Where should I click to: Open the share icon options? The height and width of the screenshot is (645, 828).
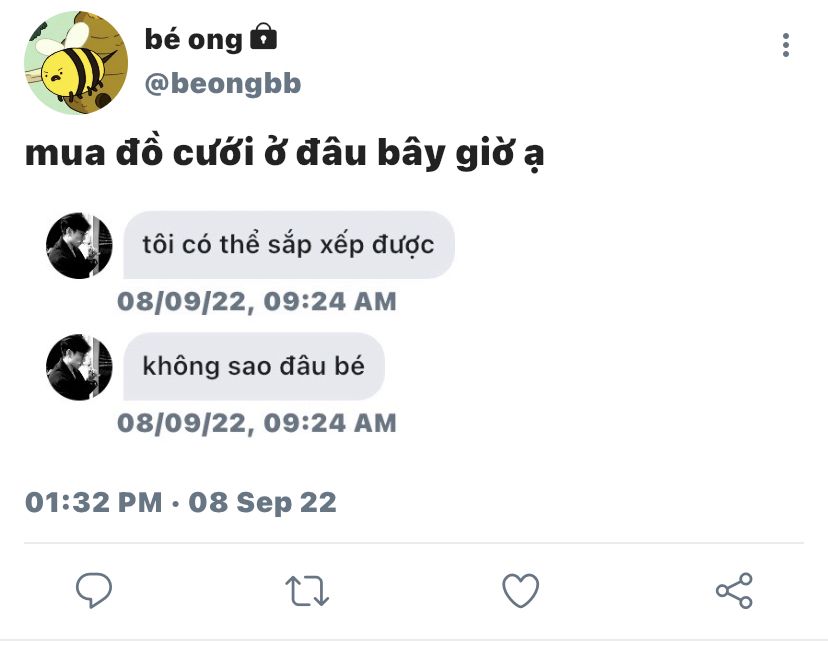click(x=734, y=591)
